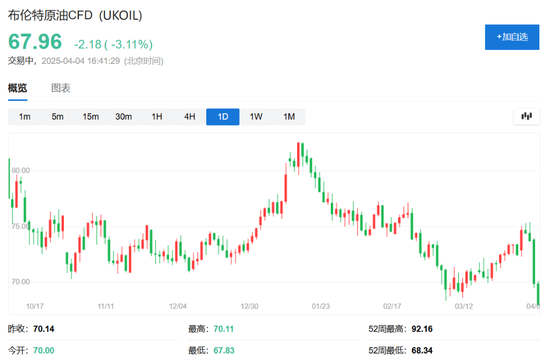The height and width of the screenshot is (360, 550).
Task: Click the +加自选 add to watchlist button
Action: (x=512, y=37)
